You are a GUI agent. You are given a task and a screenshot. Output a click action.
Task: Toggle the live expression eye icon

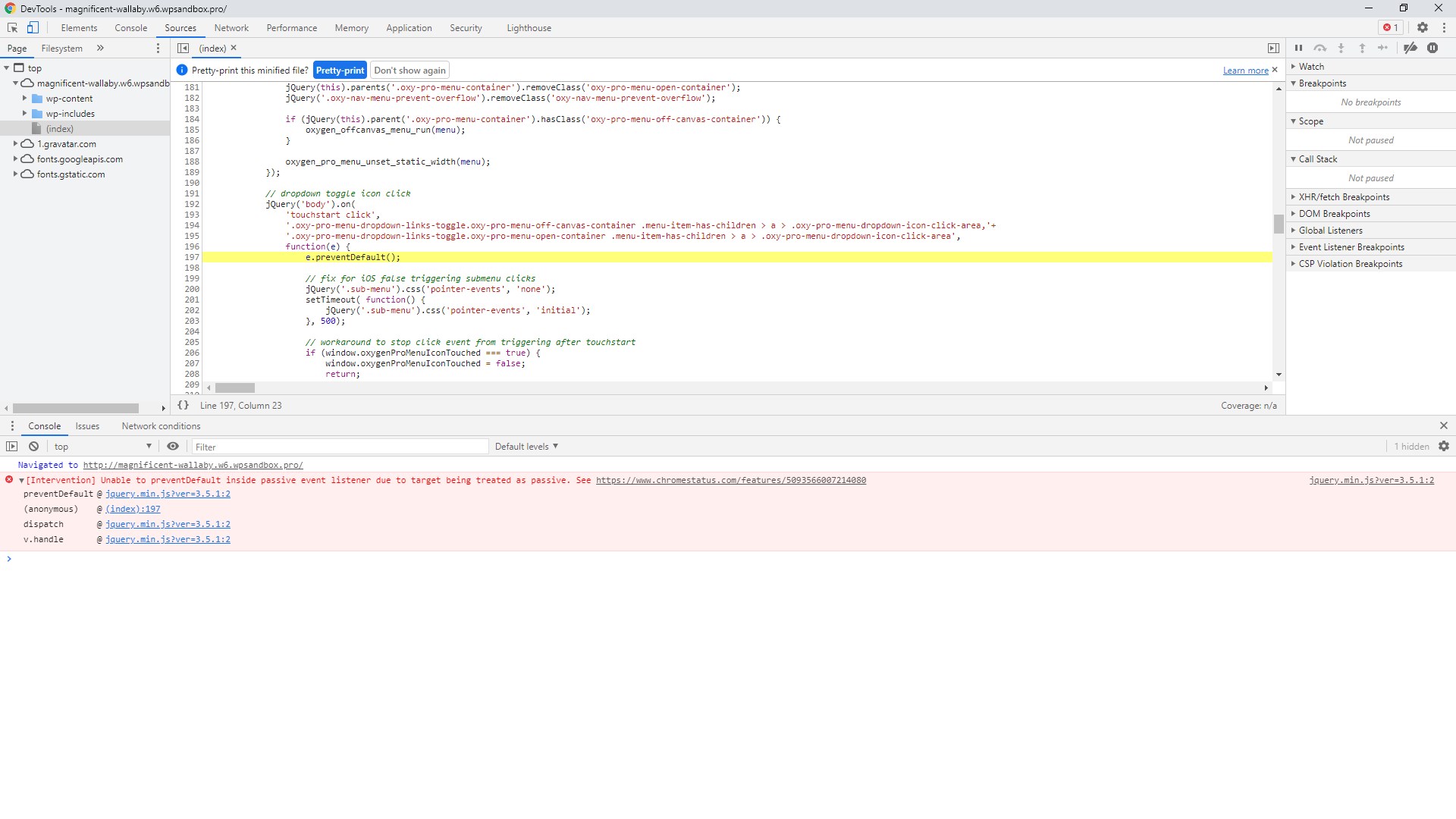pos(173,447)
